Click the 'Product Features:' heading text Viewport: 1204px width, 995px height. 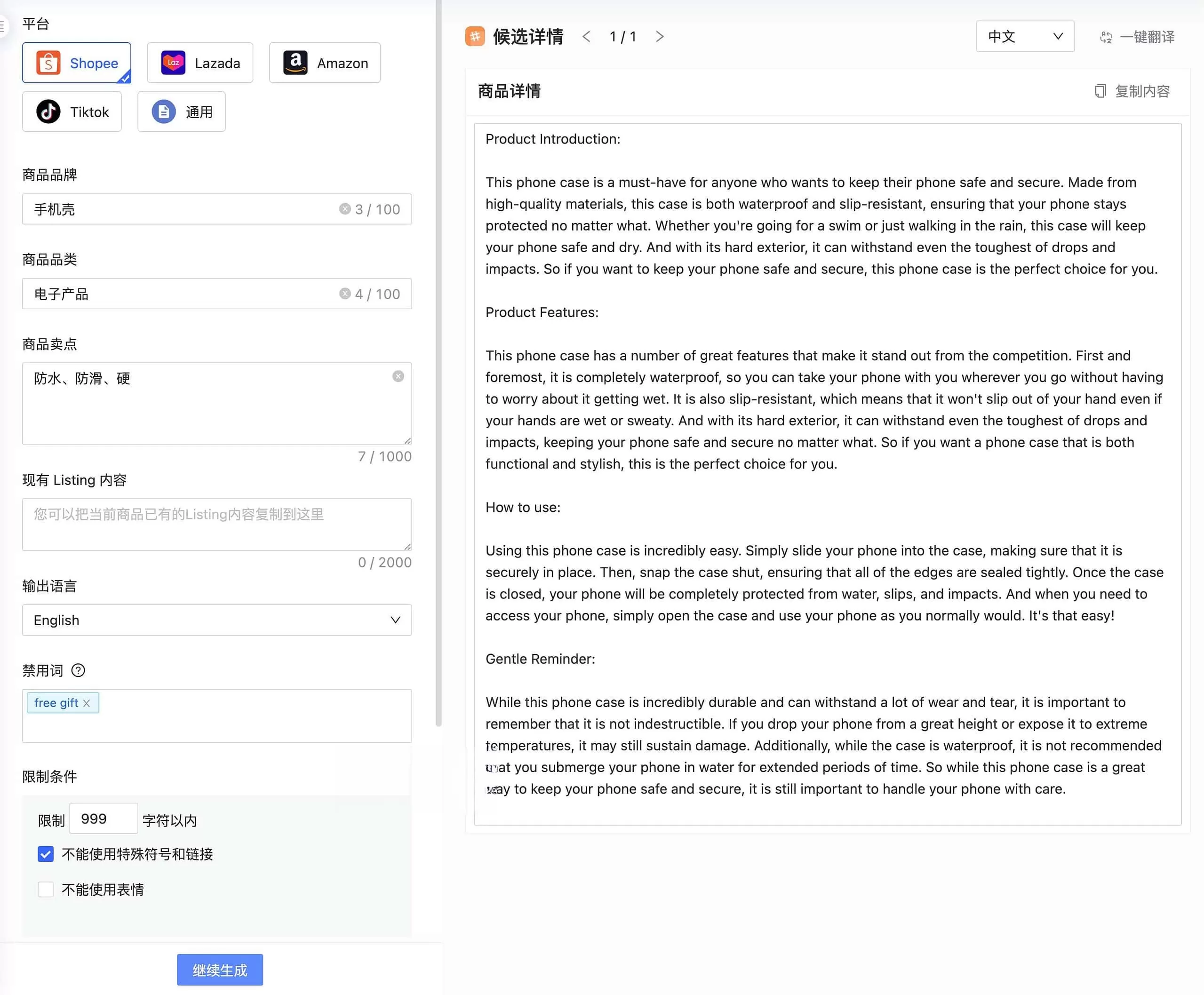[x=542, y=312]
